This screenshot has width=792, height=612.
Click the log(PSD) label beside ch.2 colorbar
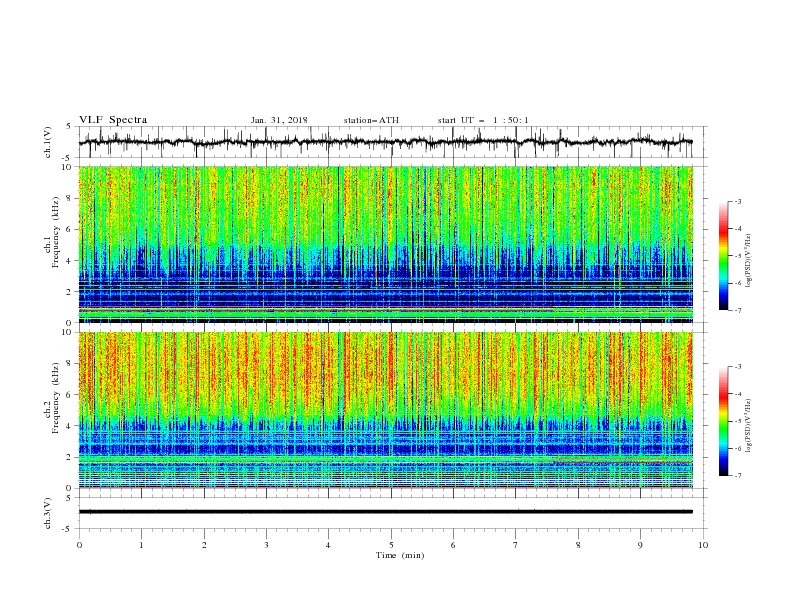[x=749, y=426]
